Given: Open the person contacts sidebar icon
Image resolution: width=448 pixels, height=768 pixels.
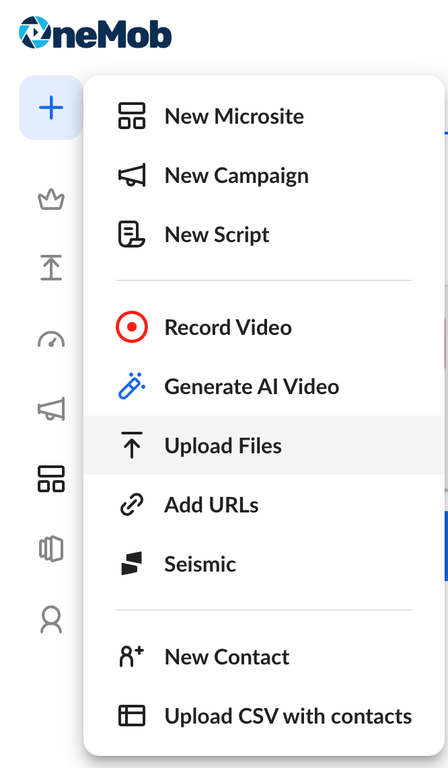Looking at the screenshot, I should click(51, 620).
